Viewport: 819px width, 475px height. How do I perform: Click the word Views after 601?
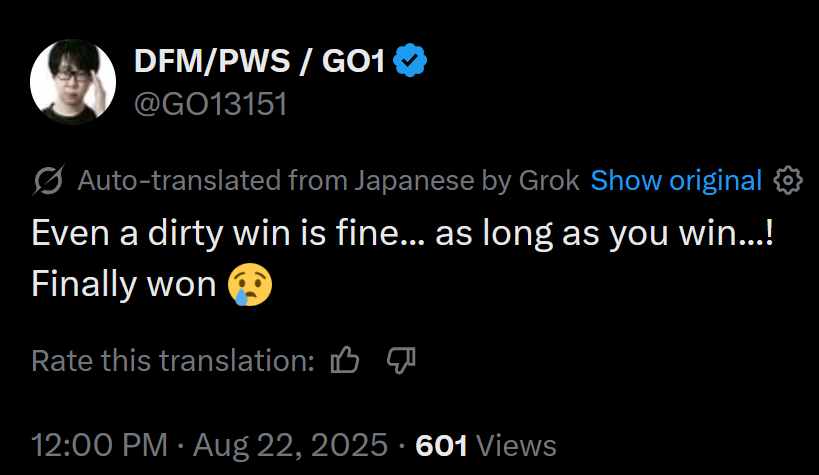coord(516,446)
